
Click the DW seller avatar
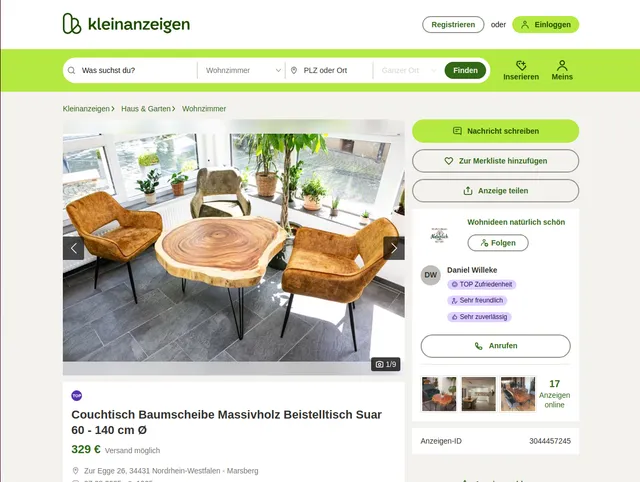[431, 275]
